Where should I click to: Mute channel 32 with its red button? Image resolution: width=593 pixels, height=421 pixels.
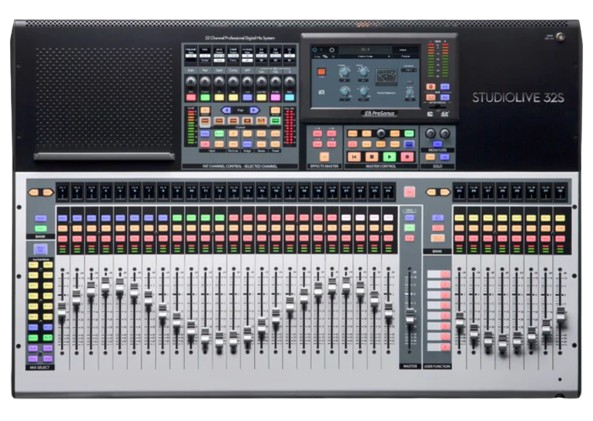pyautogui.click(x=560, y=239)
